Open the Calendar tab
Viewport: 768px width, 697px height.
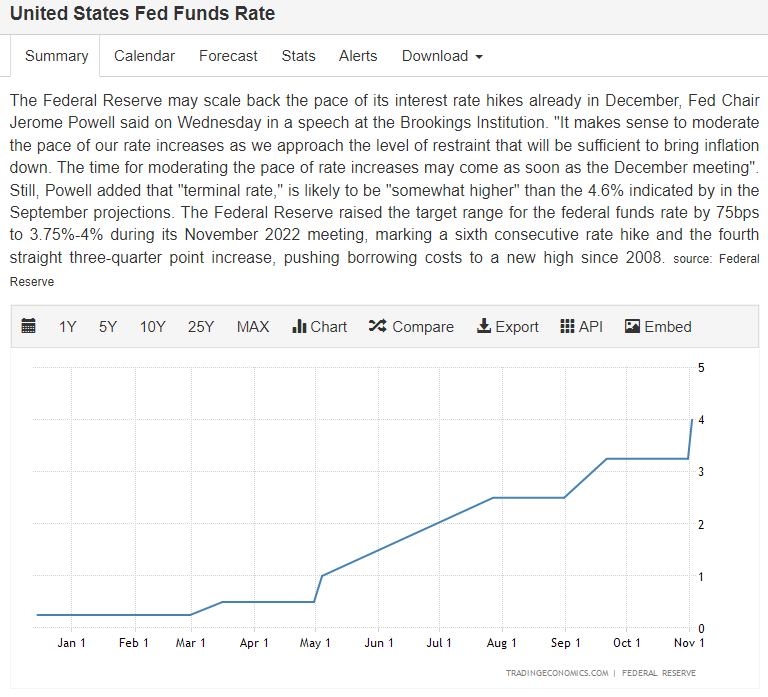coord(144,56)
